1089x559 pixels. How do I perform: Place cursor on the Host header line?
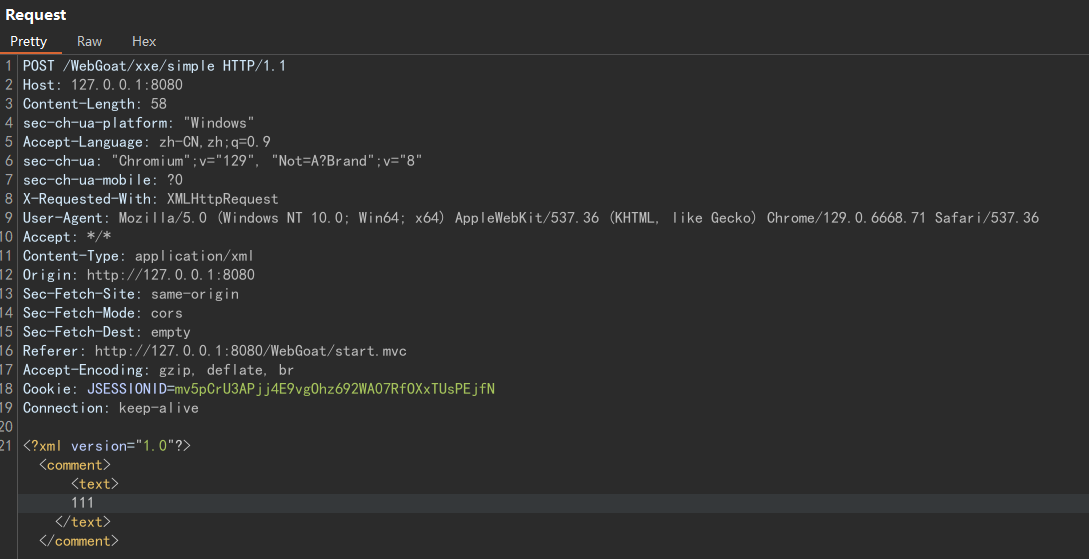click(x=102, y=85)
